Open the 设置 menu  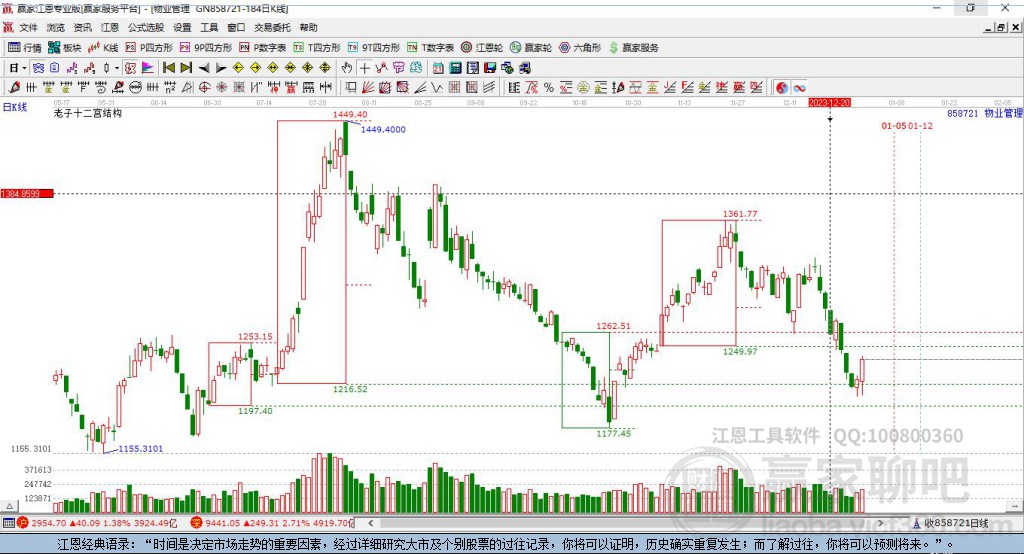point(182,27)
